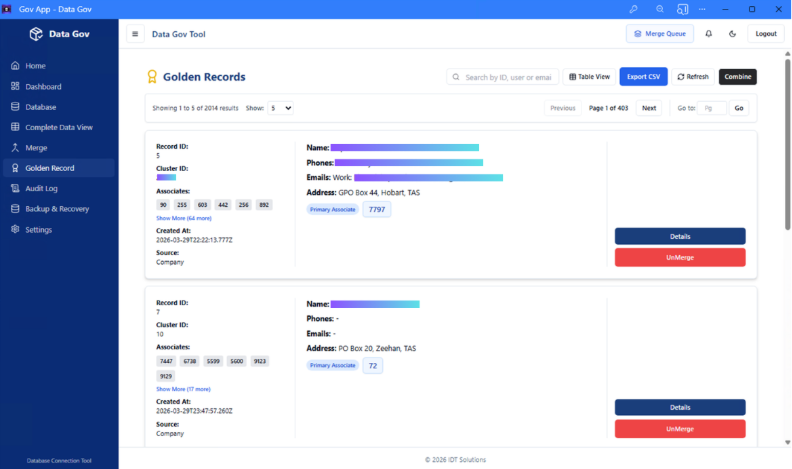Viewport: 792px width, 469px height.
Task: Select associate tag 9123
Action: (x=260, y=361)
